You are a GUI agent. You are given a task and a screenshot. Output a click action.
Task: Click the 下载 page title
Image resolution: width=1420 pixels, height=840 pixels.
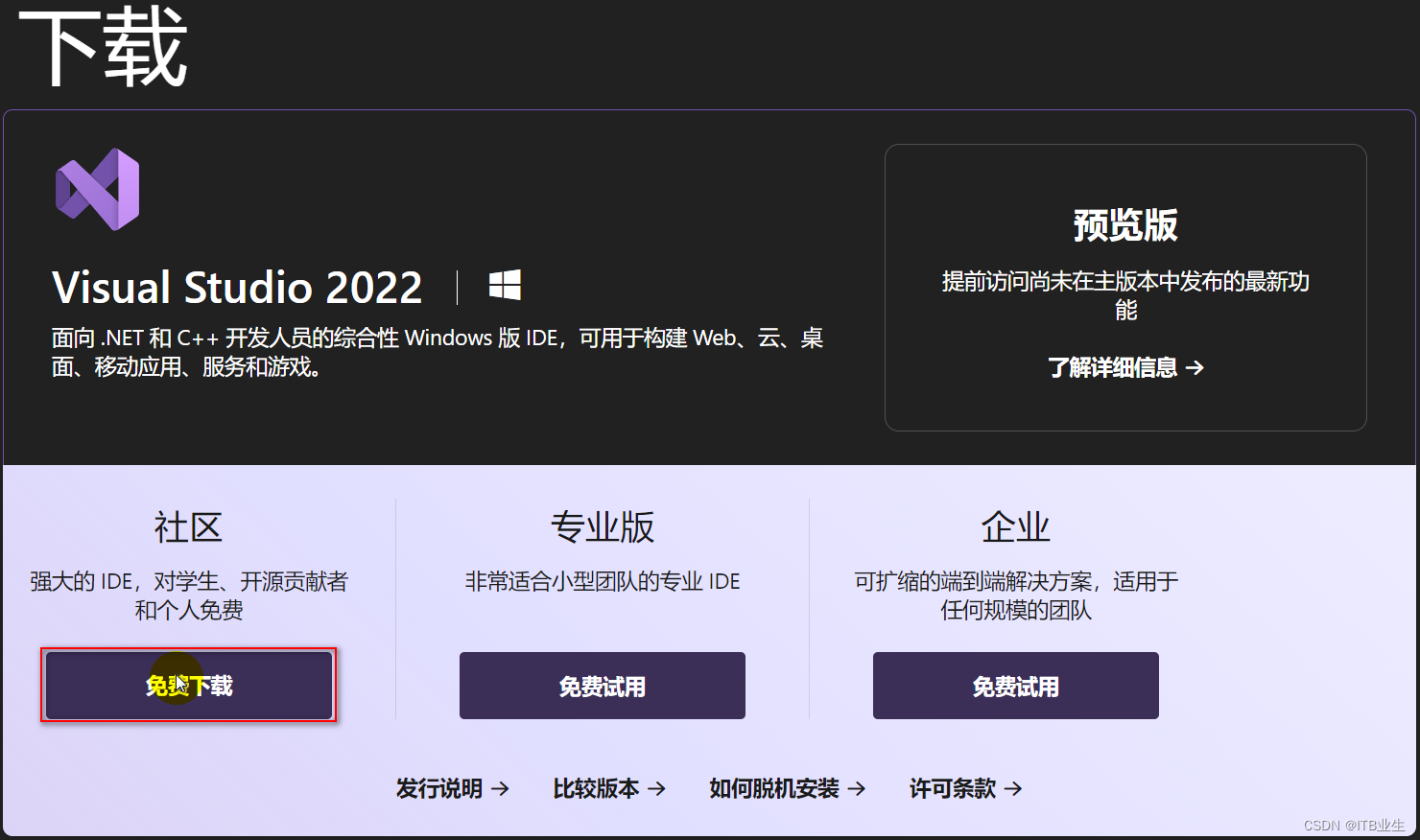coord(103,46)
